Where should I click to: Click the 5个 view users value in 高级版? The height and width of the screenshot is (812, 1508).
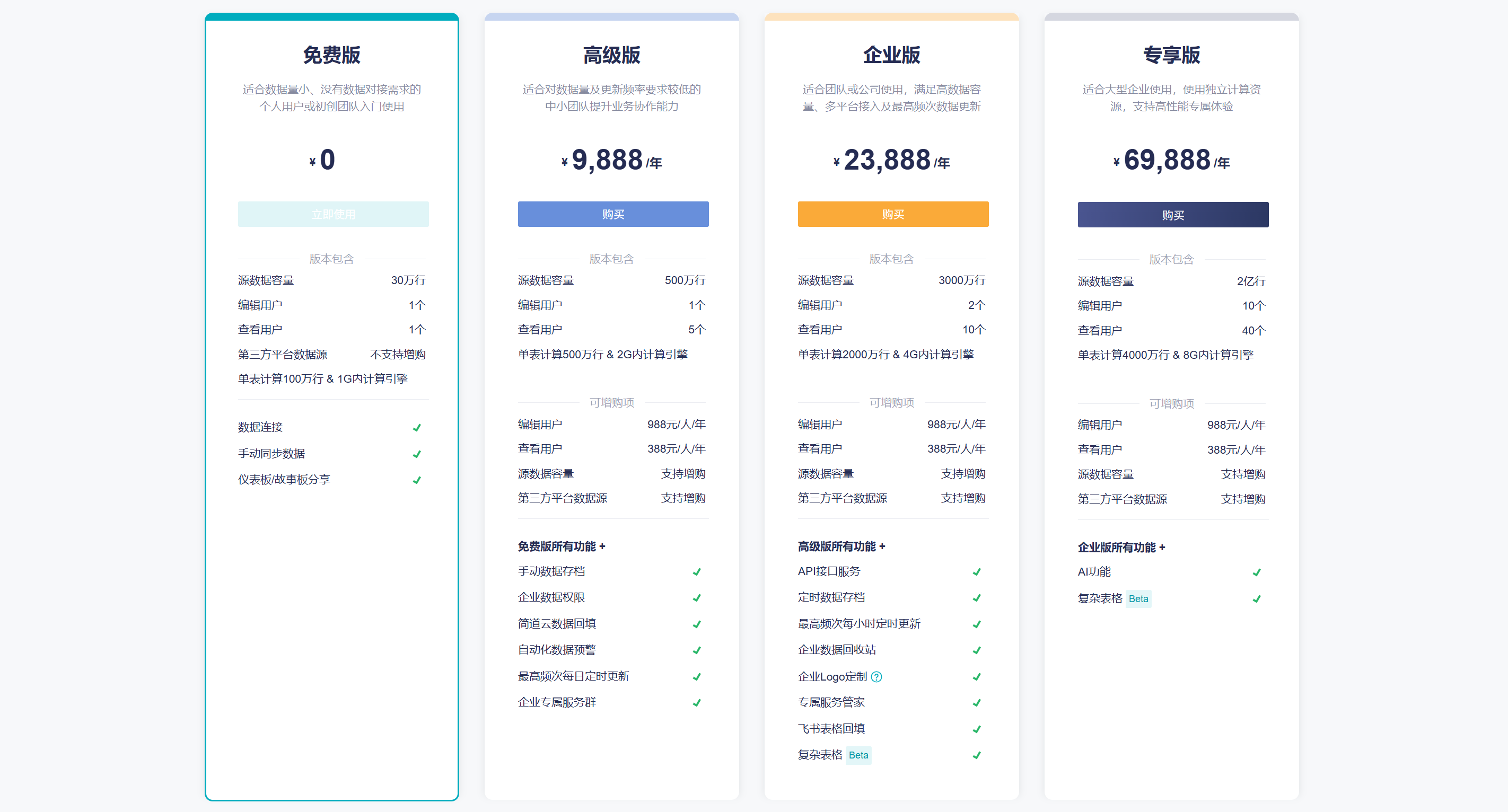click(697, 329)
